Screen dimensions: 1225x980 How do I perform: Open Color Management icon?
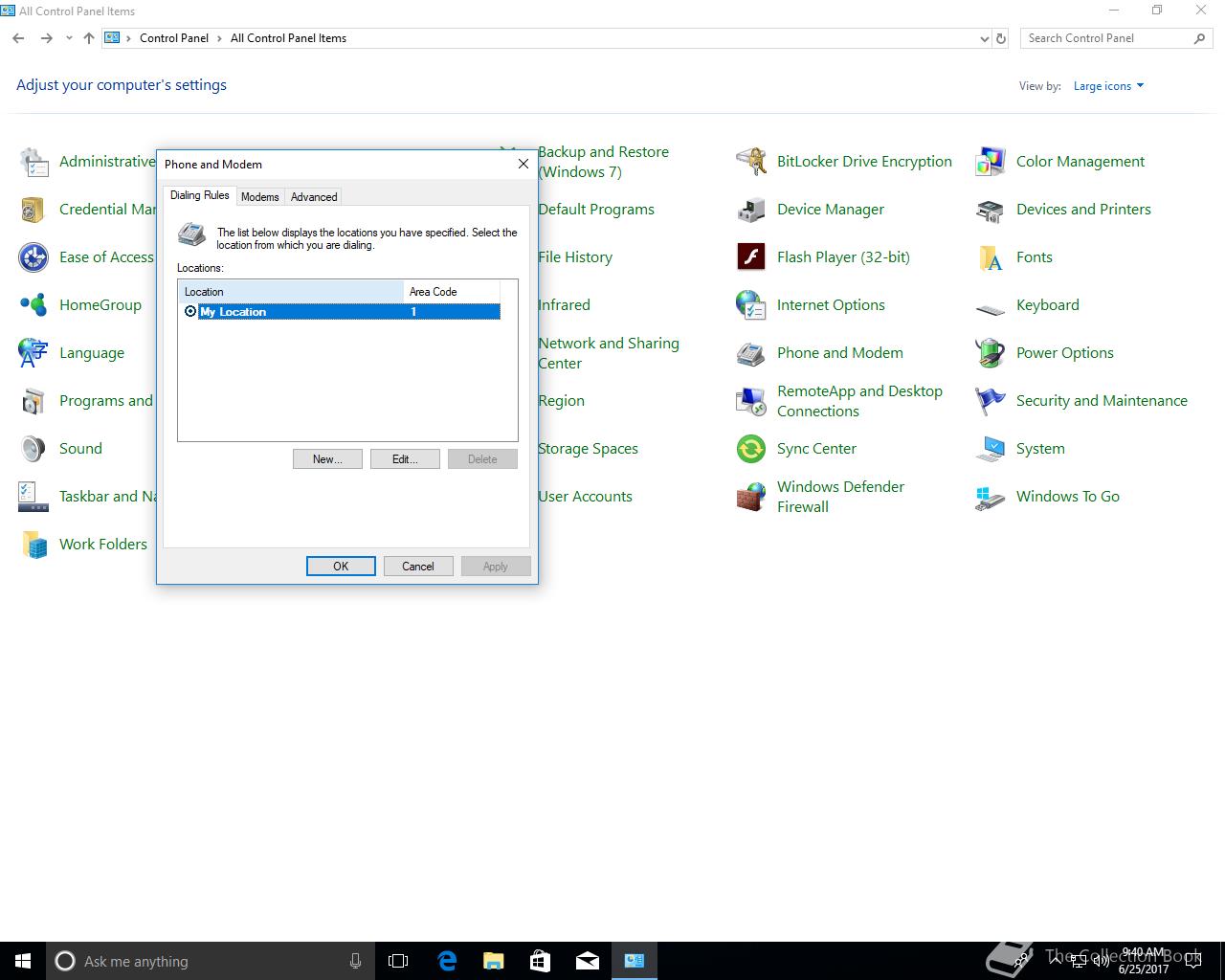[991, 162]
